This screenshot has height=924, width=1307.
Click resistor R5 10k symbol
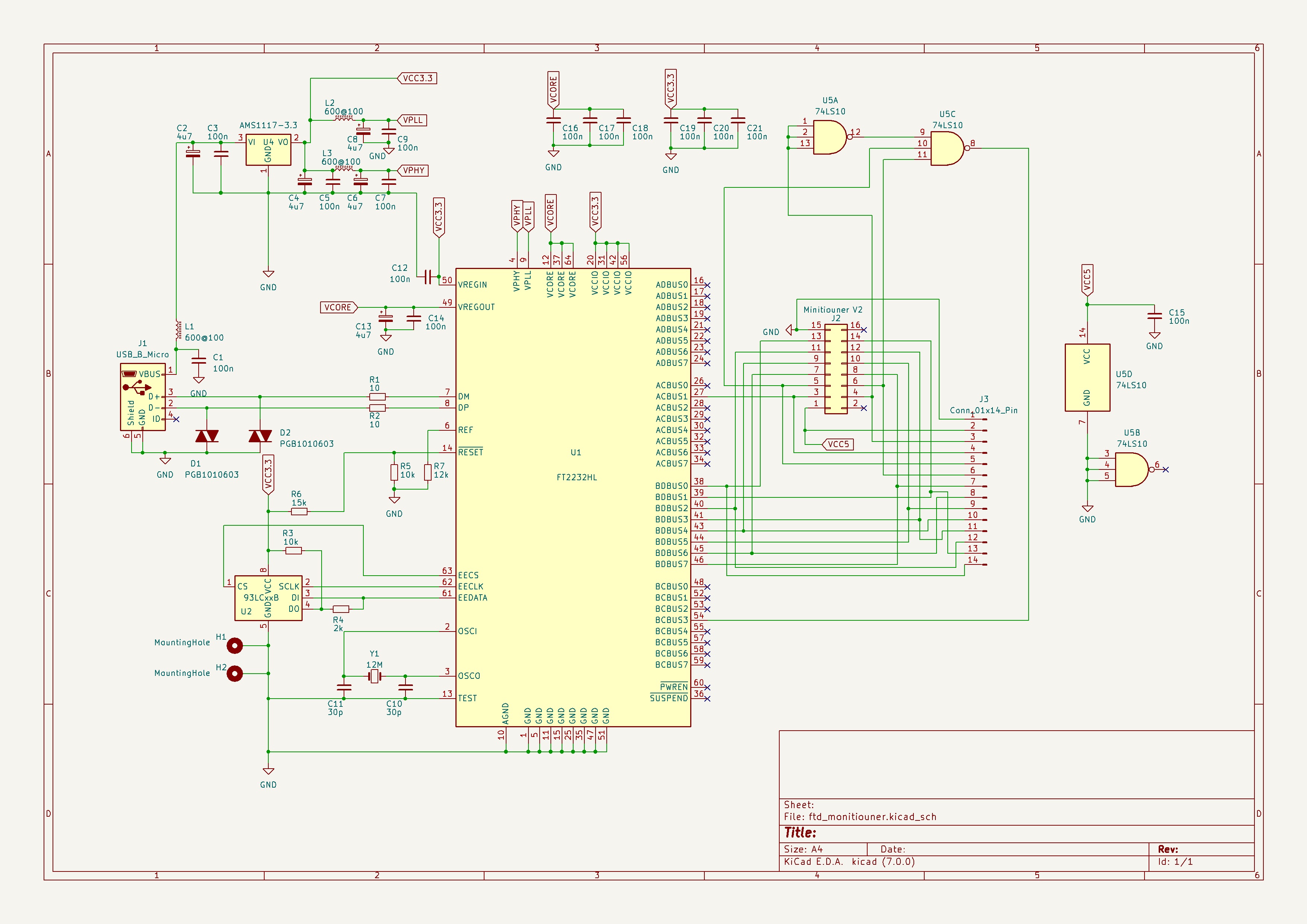[x=394, y=472]
